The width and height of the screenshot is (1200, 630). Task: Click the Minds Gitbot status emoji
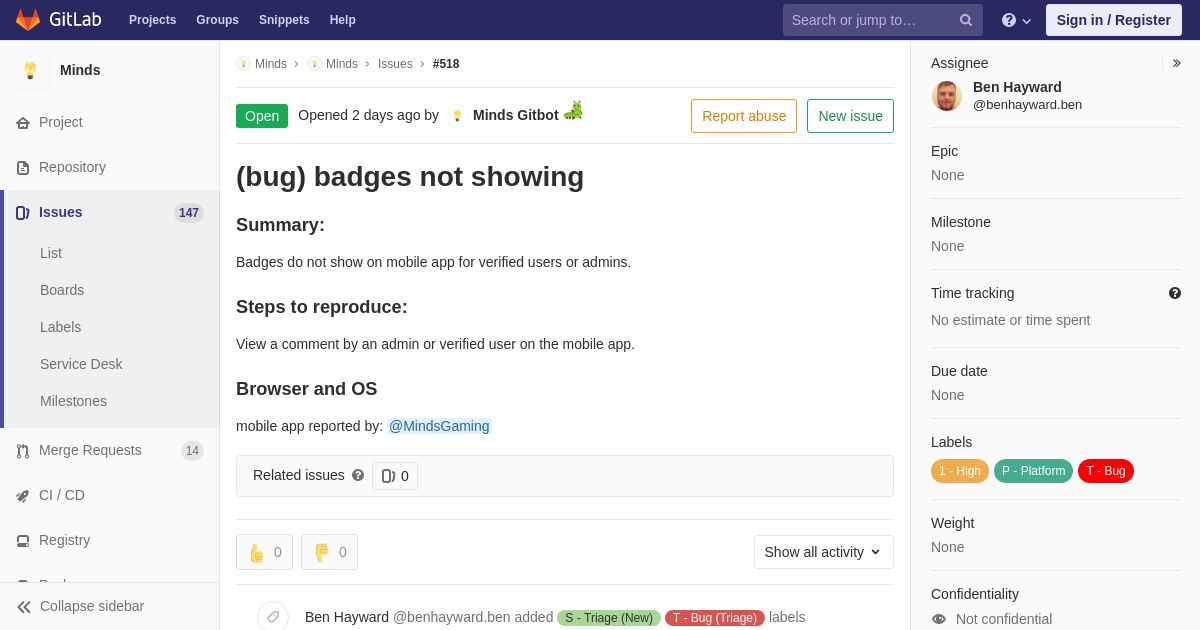click(x=573, y=111)
